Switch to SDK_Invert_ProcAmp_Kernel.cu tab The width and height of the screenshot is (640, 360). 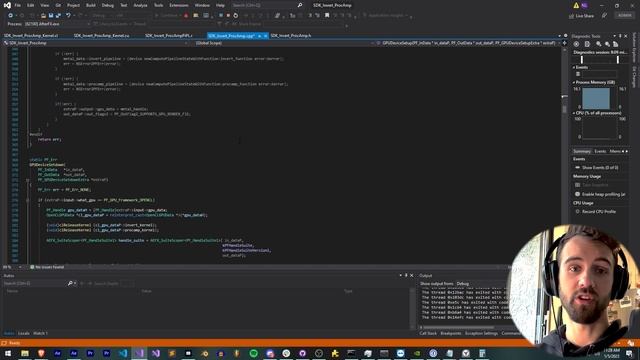tap(101, 36)
